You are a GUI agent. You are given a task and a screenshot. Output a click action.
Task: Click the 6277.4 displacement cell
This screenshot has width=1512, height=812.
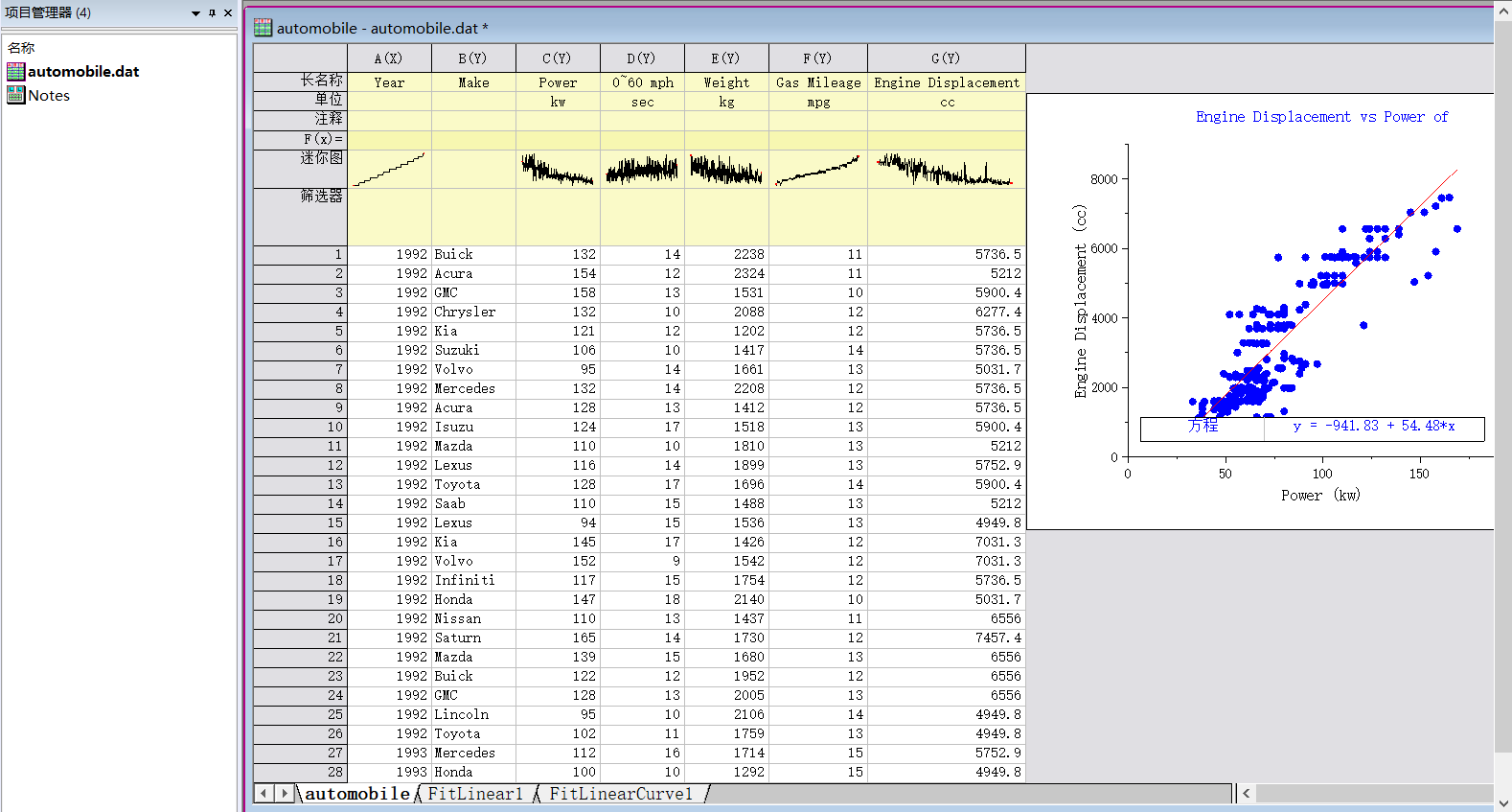click(x=947, y=313)
